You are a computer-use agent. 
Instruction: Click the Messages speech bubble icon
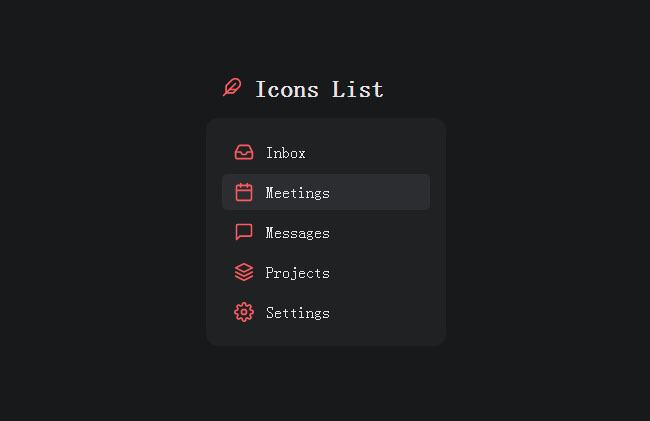pyautogui.click(x=244, y=233)
